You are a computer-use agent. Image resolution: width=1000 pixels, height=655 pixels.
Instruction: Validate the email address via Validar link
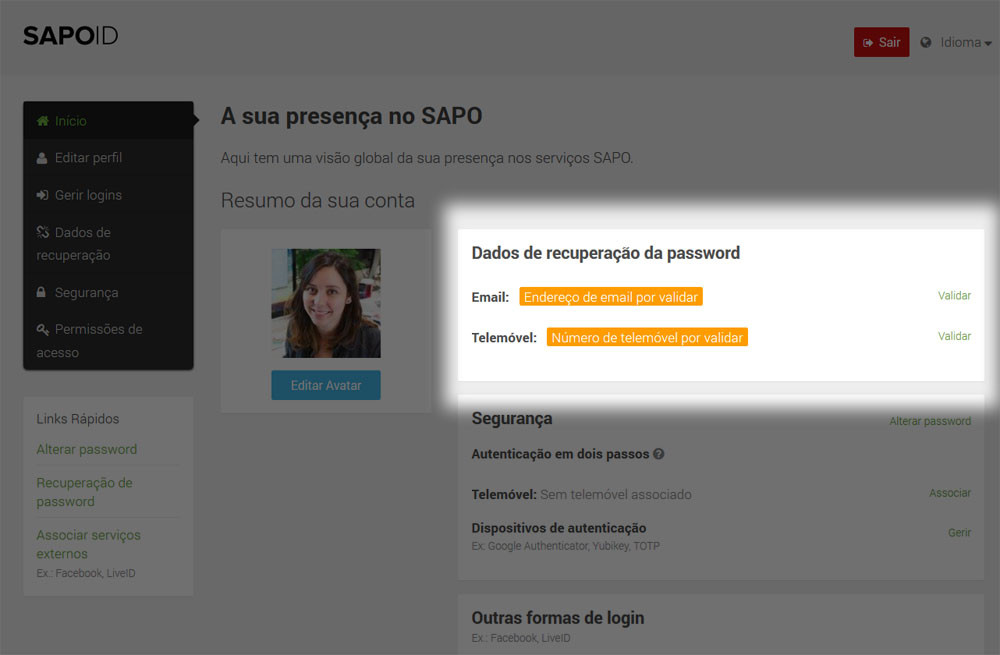coord(953,295)
